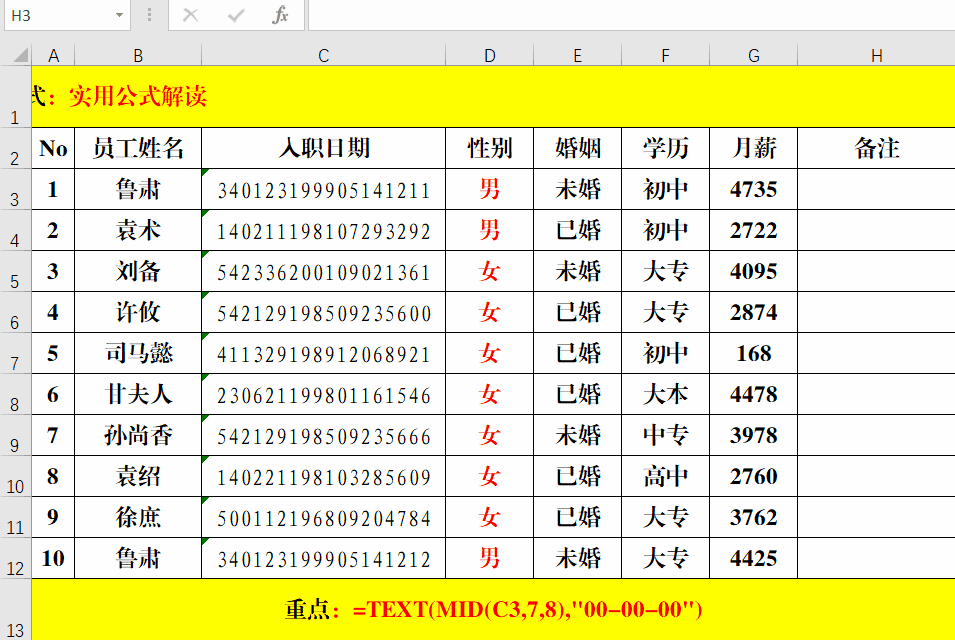Click the name cell 许攸

[138, 312]
